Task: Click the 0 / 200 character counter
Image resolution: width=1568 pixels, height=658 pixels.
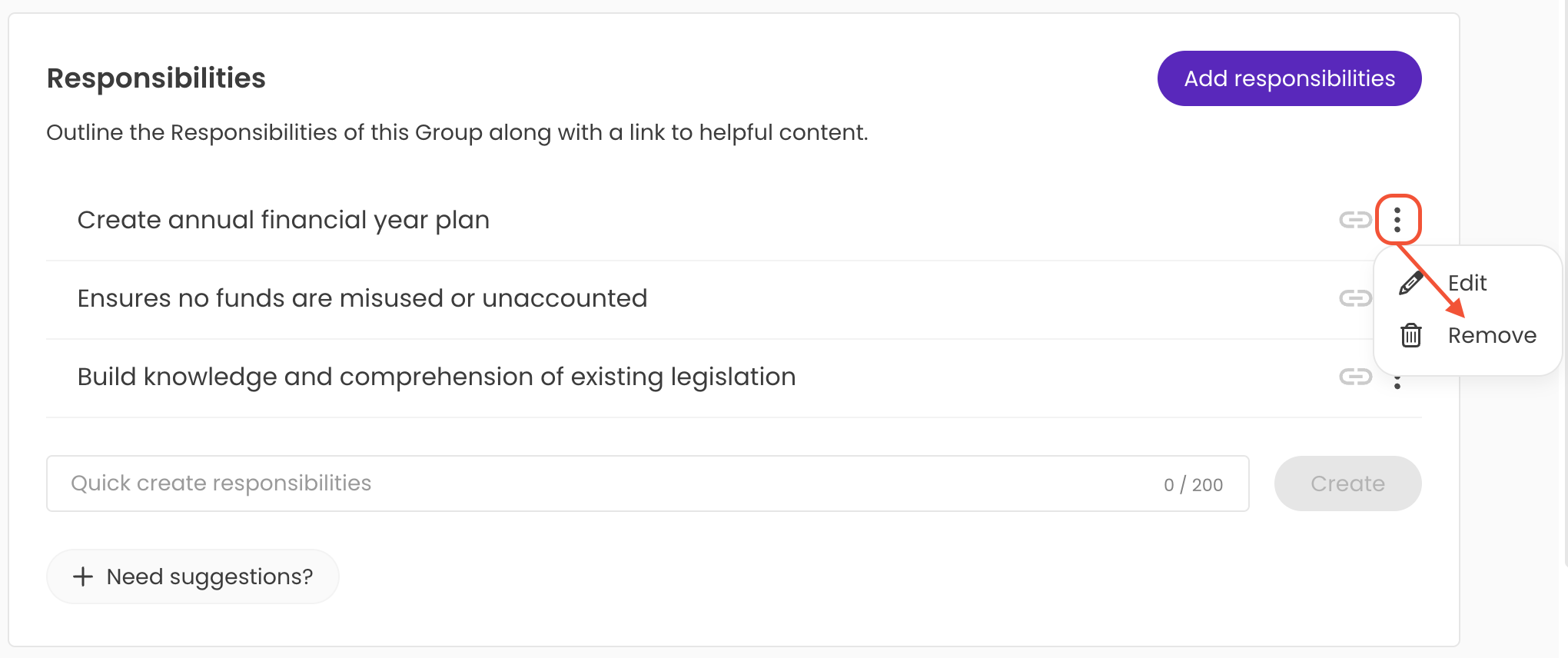Action: point(1193,484)
